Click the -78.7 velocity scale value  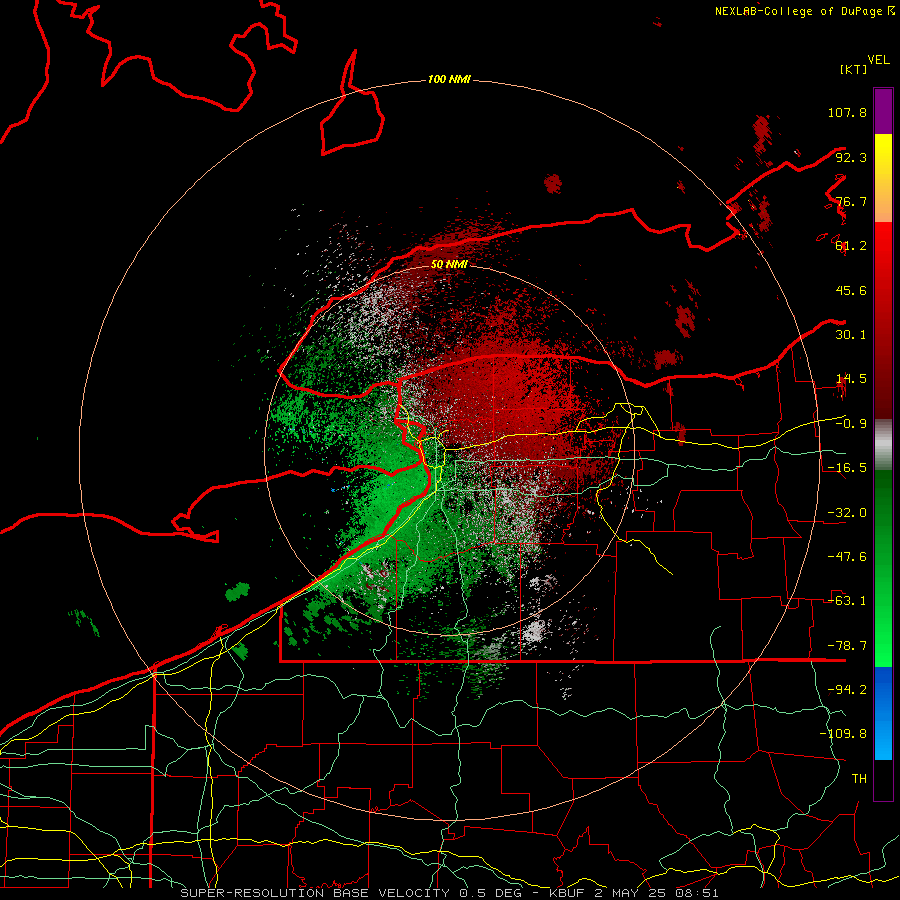[x=847, y=646]
